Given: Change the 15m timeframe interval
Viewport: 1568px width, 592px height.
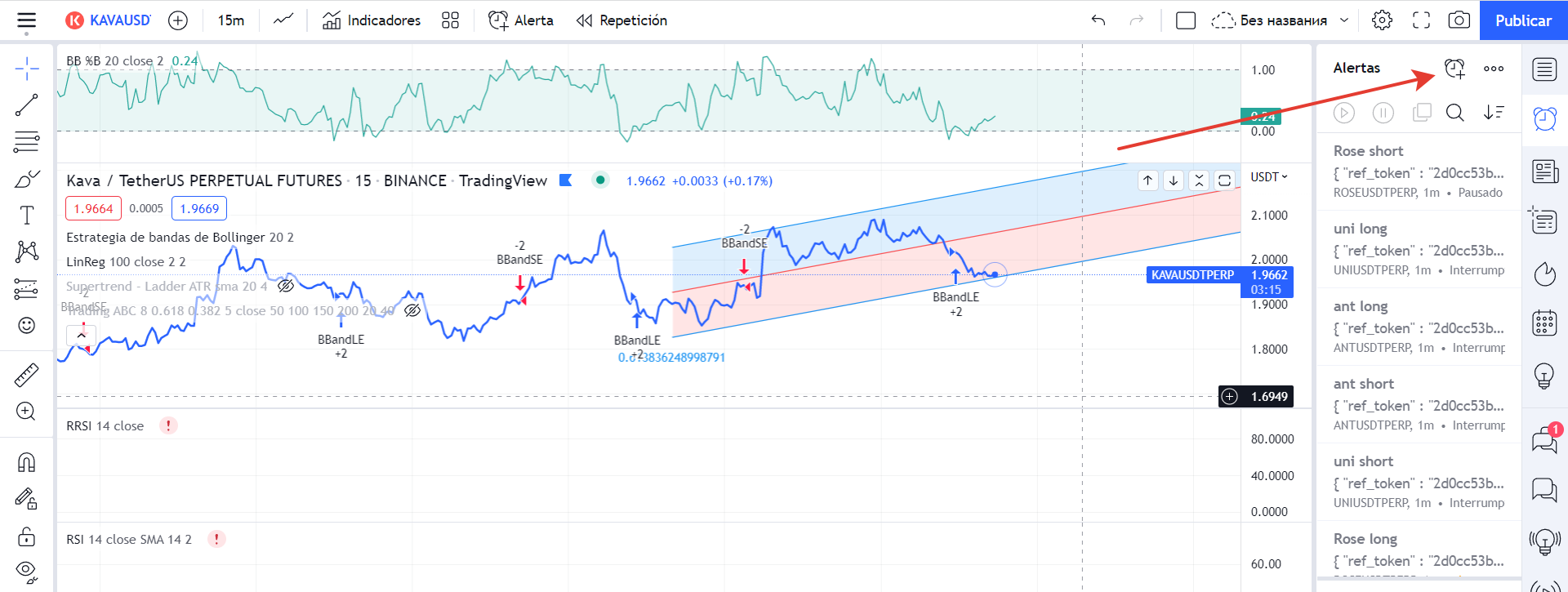Looking at the screenshot, I should (231, 20).
